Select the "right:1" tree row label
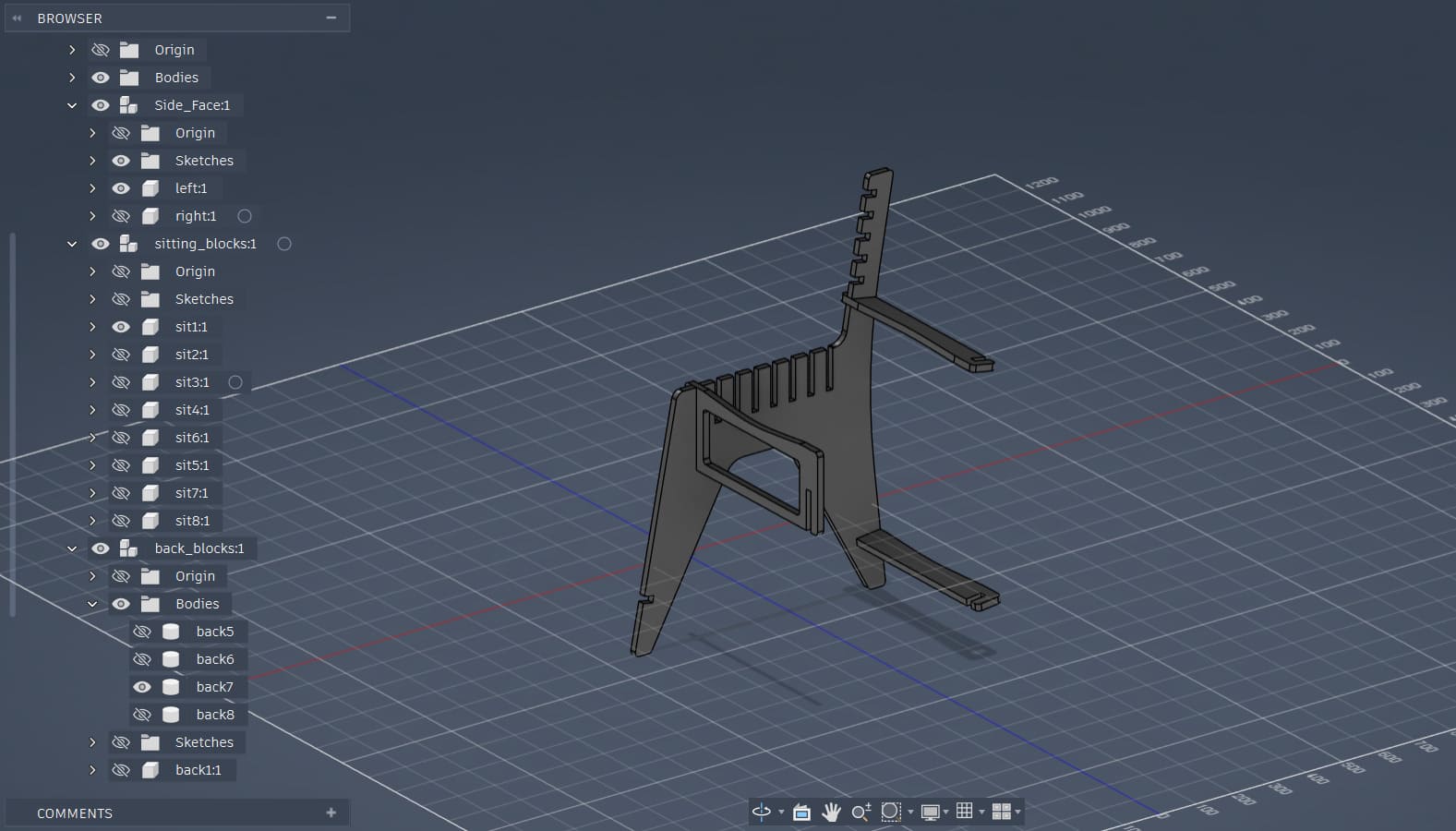 point(196,216)
